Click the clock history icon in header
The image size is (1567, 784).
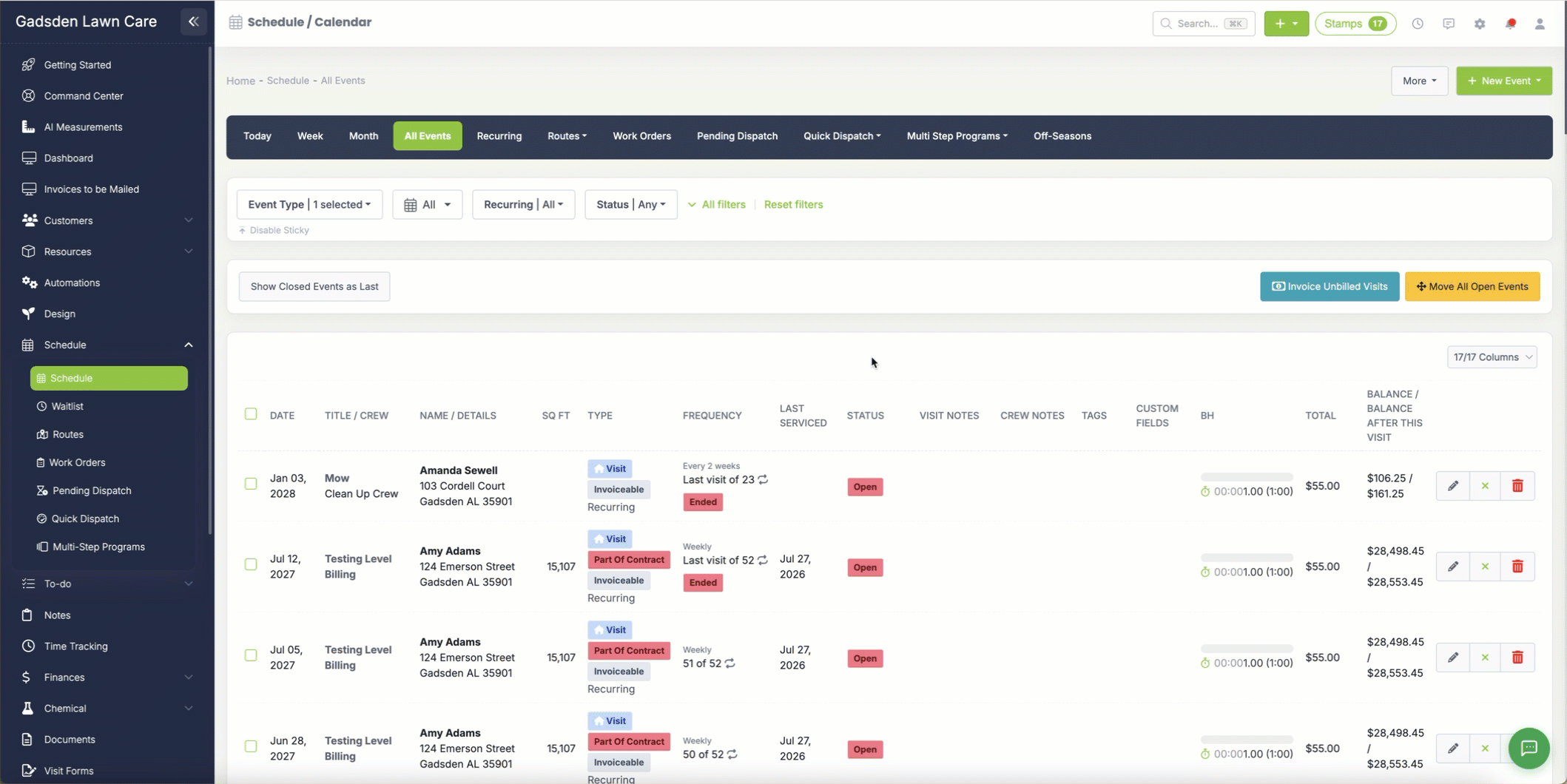[x=1417, y=24]
